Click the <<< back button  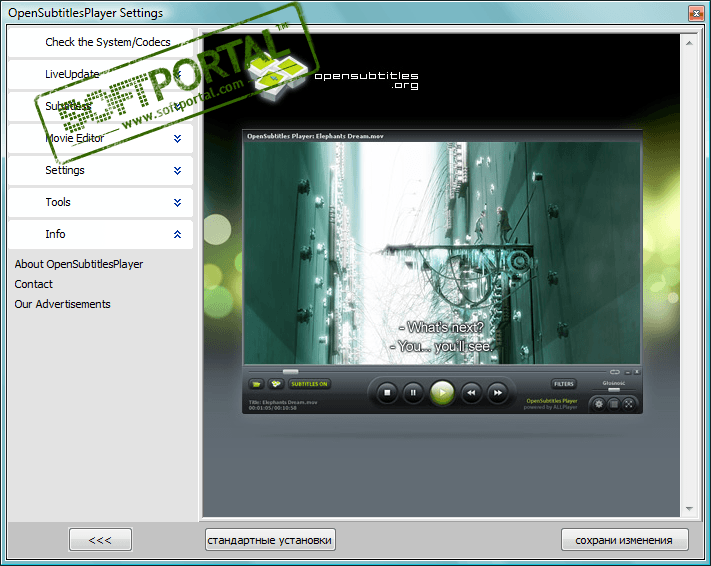point(100,540)
